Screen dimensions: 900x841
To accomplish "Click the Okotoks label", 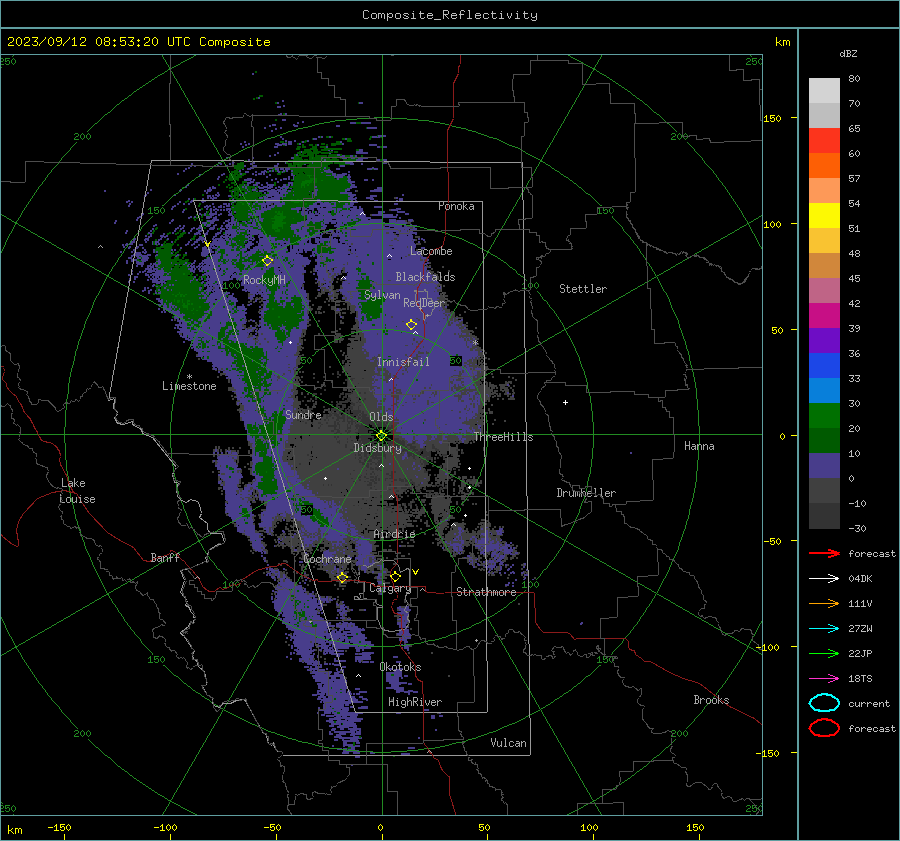I will point(400,667).
